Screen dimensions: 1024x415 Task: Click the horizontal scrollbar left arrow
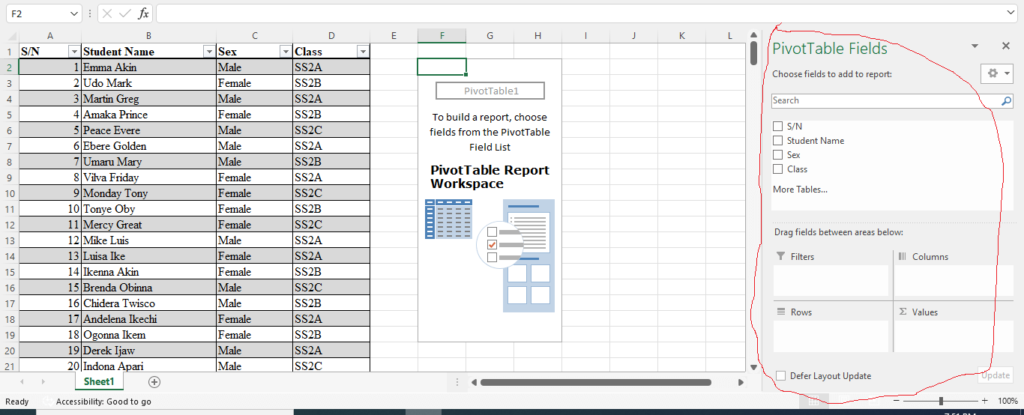point(473,382)
